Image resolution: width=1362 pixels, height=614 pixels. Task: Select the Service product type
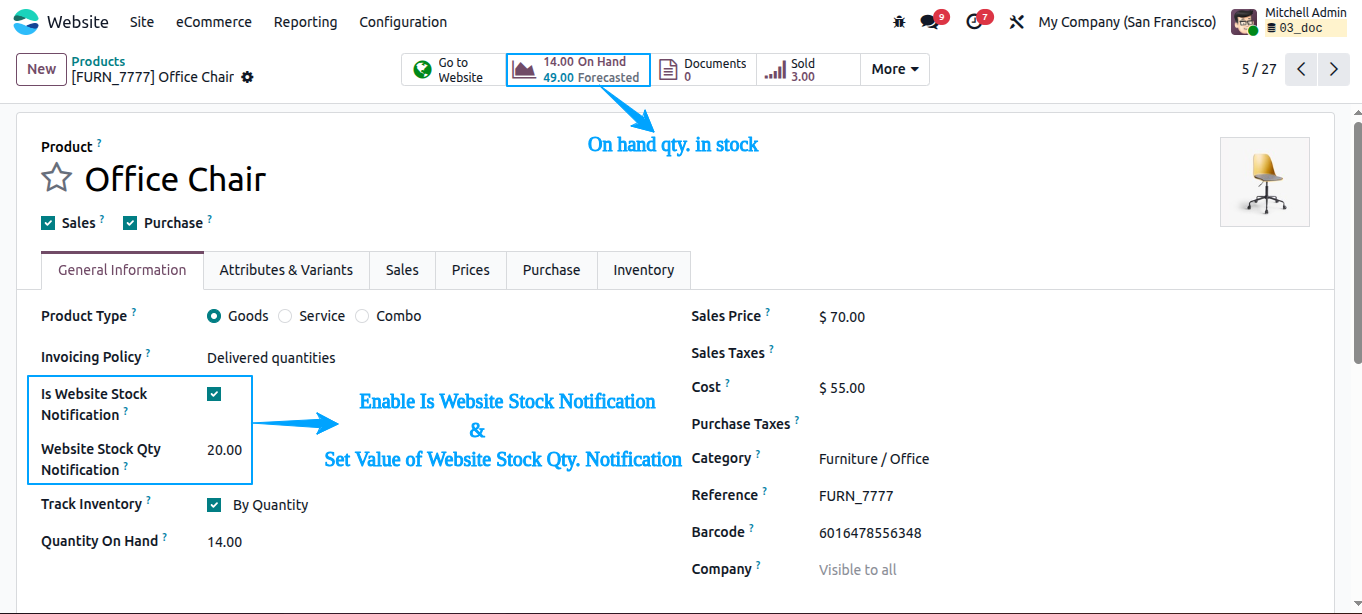coord(285,316)
